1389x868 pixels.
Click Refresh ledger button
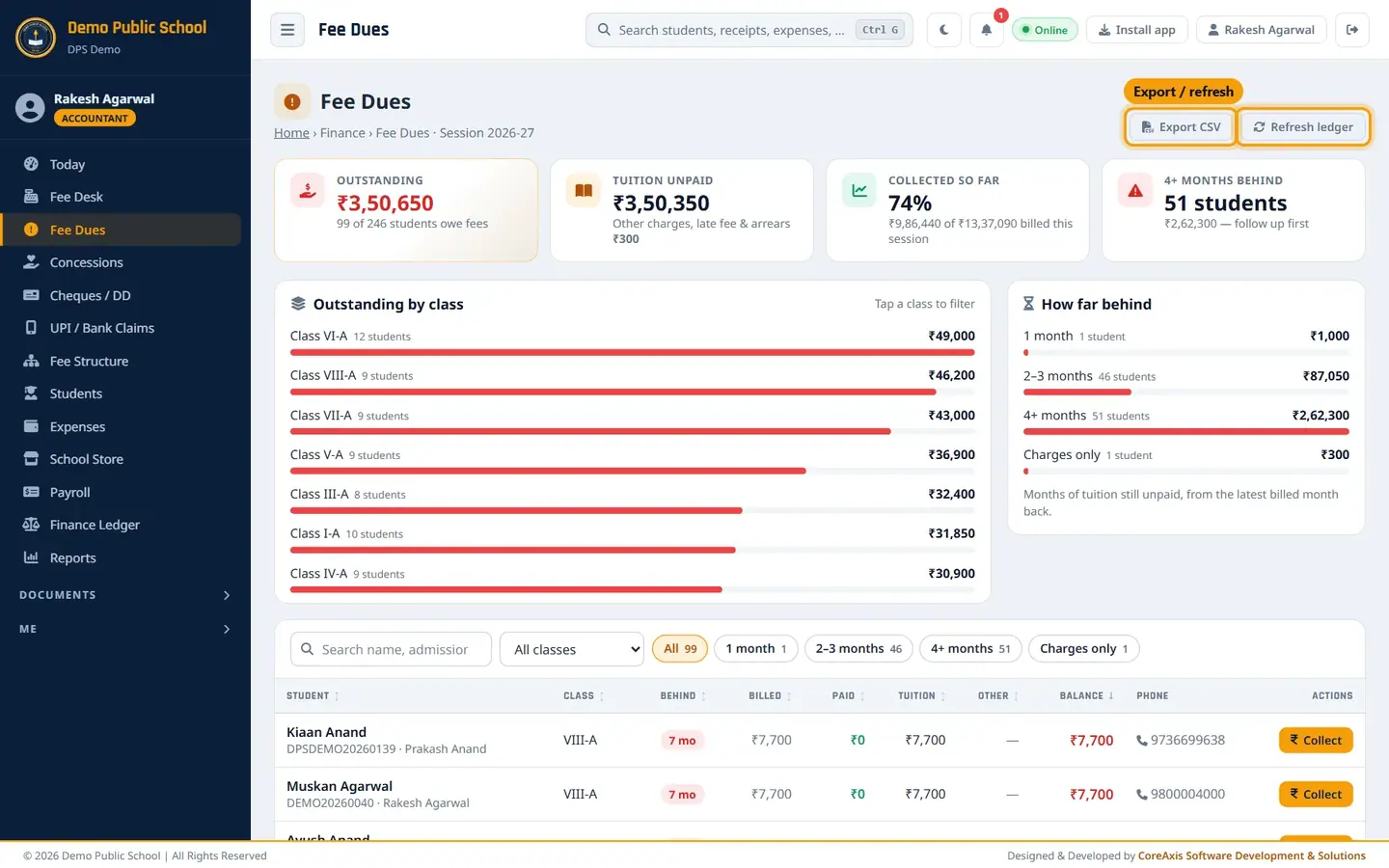click(1303, 127)
